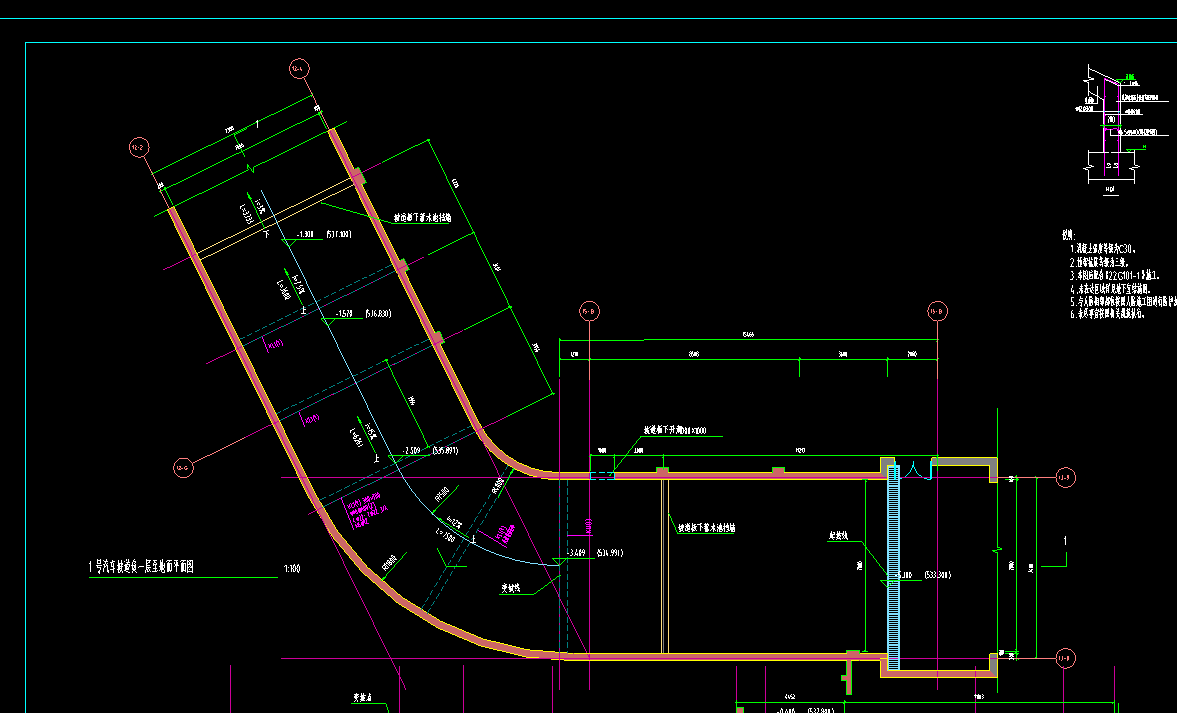
Task: Select the left 15-B axis bubble
Action: point(589,311)
